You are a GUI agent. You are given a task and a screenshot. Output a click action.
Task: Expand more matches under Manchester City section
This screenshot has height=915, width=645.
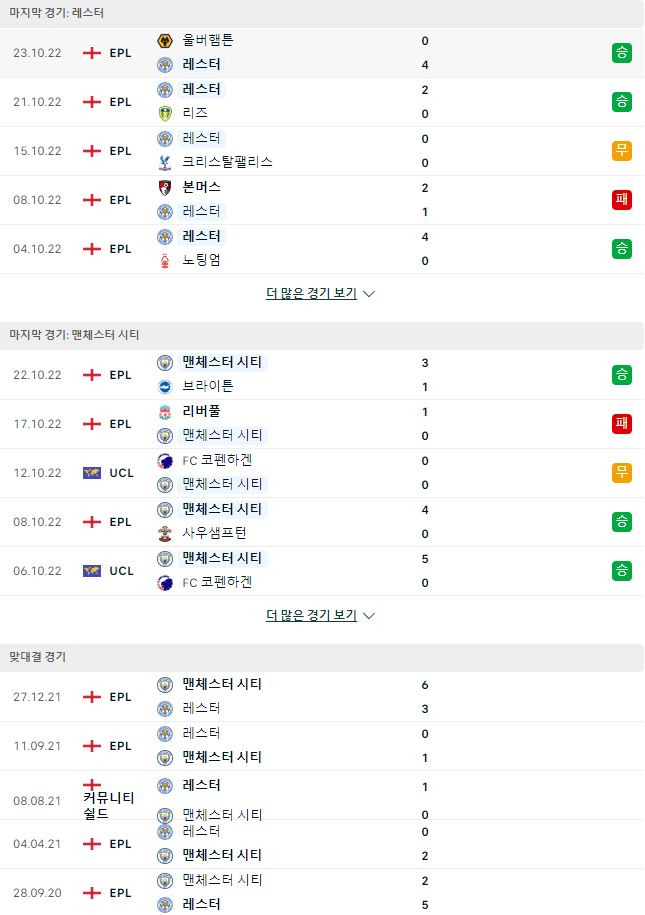[311, 616]
